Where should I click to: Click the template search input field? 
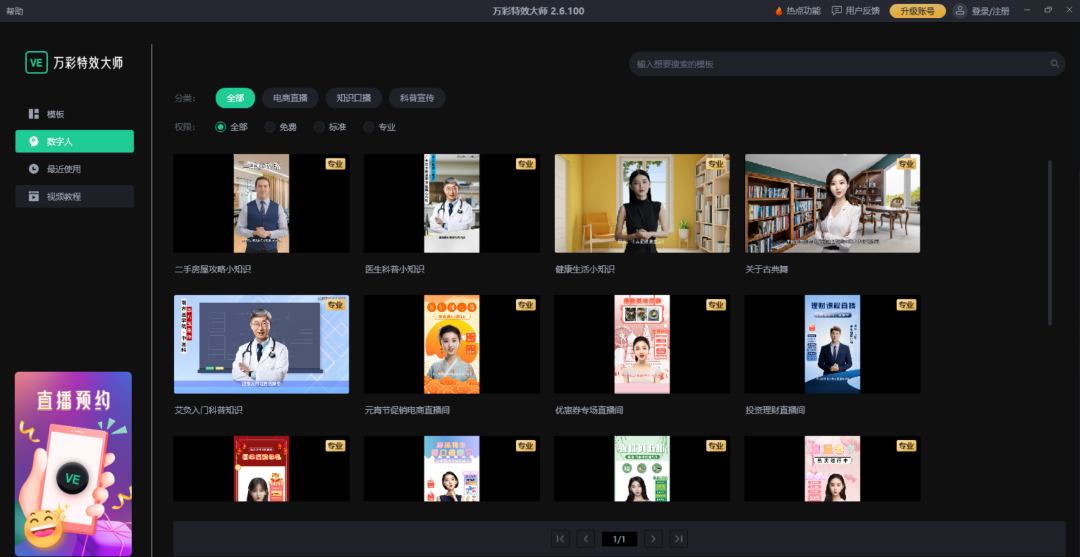point(840,64)
